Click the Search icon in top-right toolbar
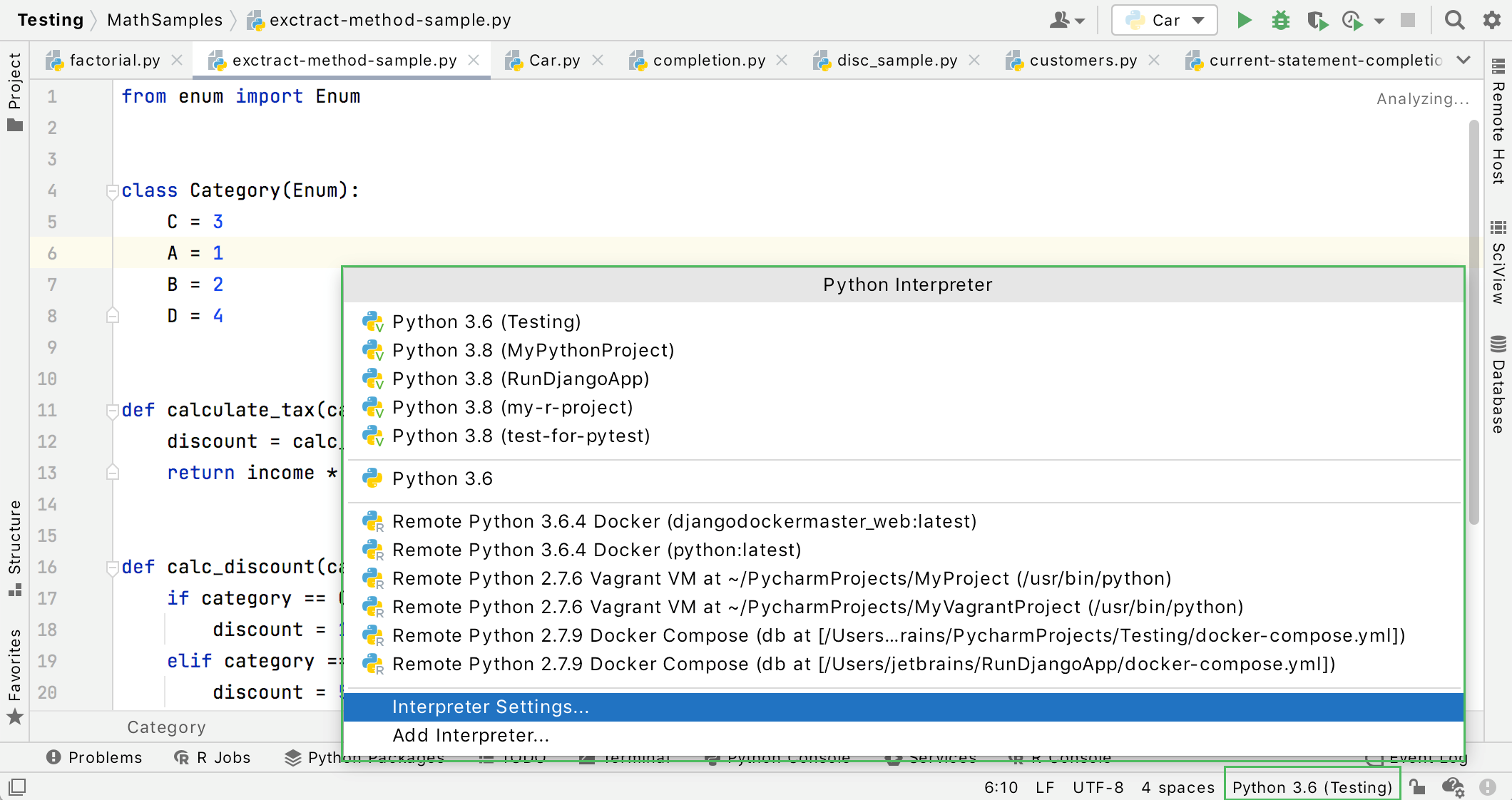This screenshot has height=800, width=1512. [x=1456, y=19]
